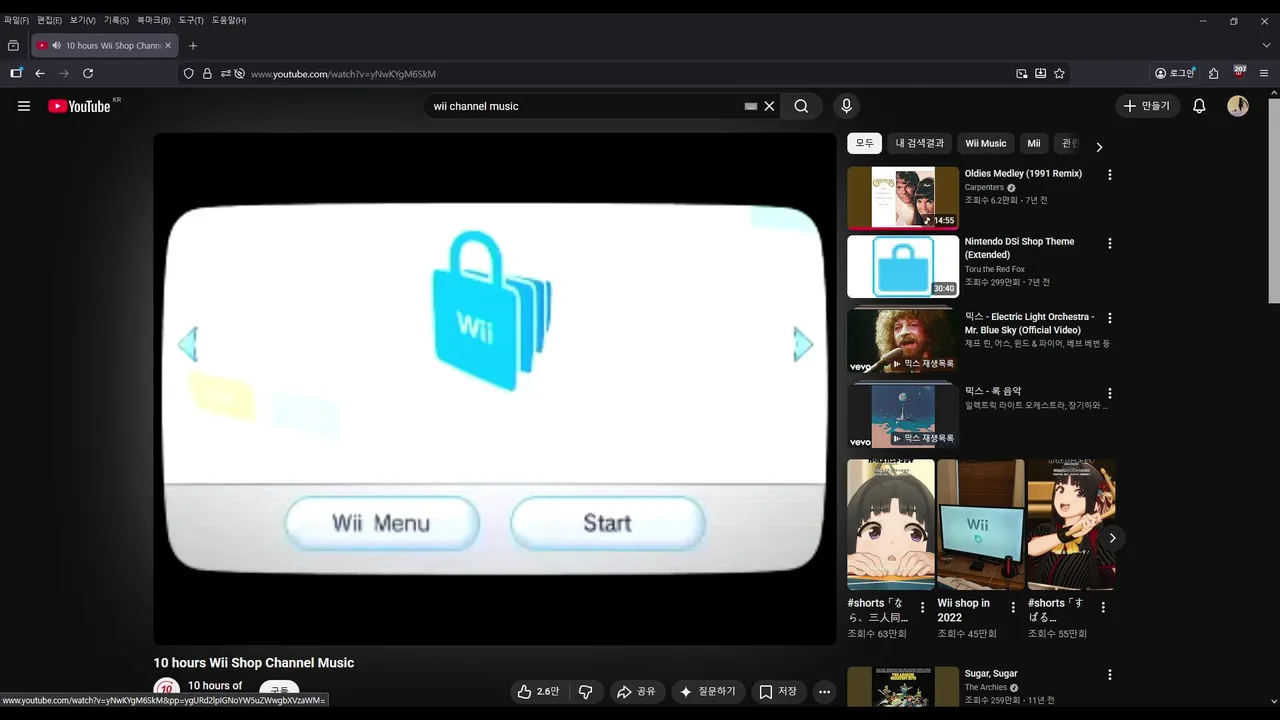The image size is (1280, 720).
Task: Mute the tab via its speaker icon
Action: (x=56, y=45)
